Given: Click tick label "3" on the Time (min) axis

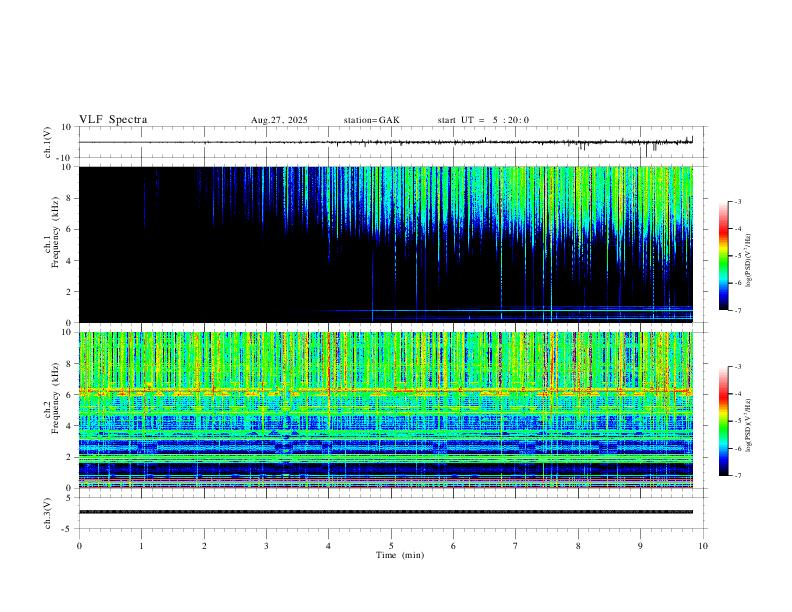Looking at the screenshot, I should click(266, 546).
